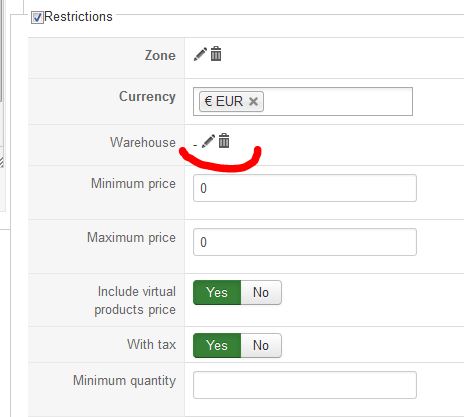Uncheck the Restrictions checkbox
The width and height of the screenshot is (464, 417).
tap(37, 17)
